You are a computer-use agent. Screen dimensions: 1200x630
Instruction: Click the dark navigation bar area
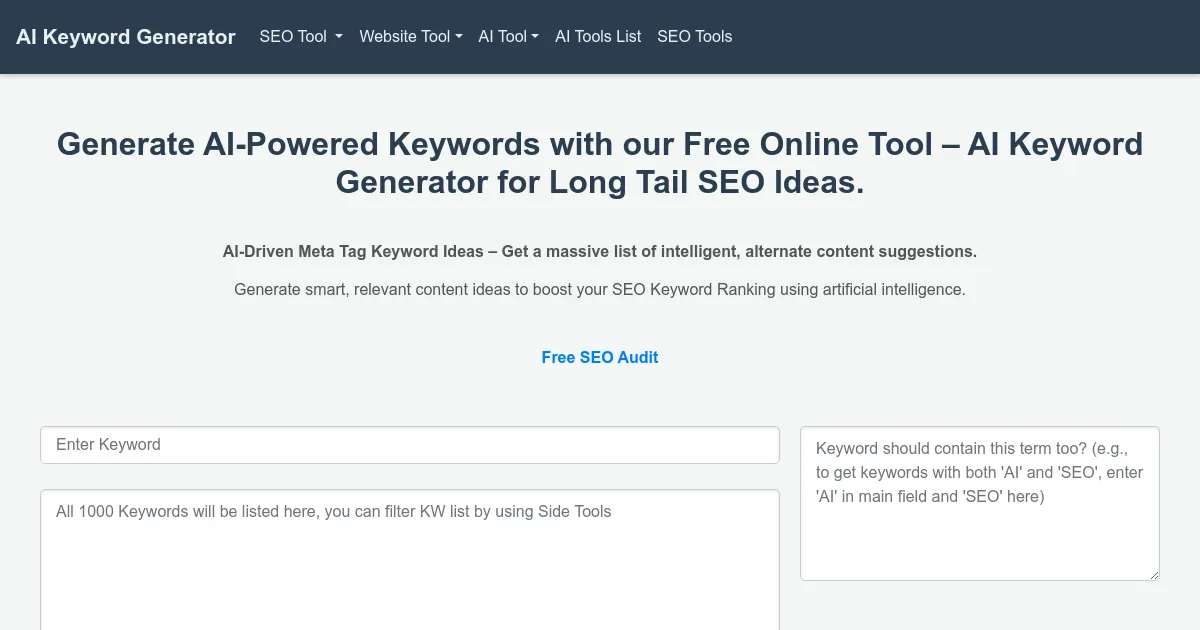pos(900,37)
